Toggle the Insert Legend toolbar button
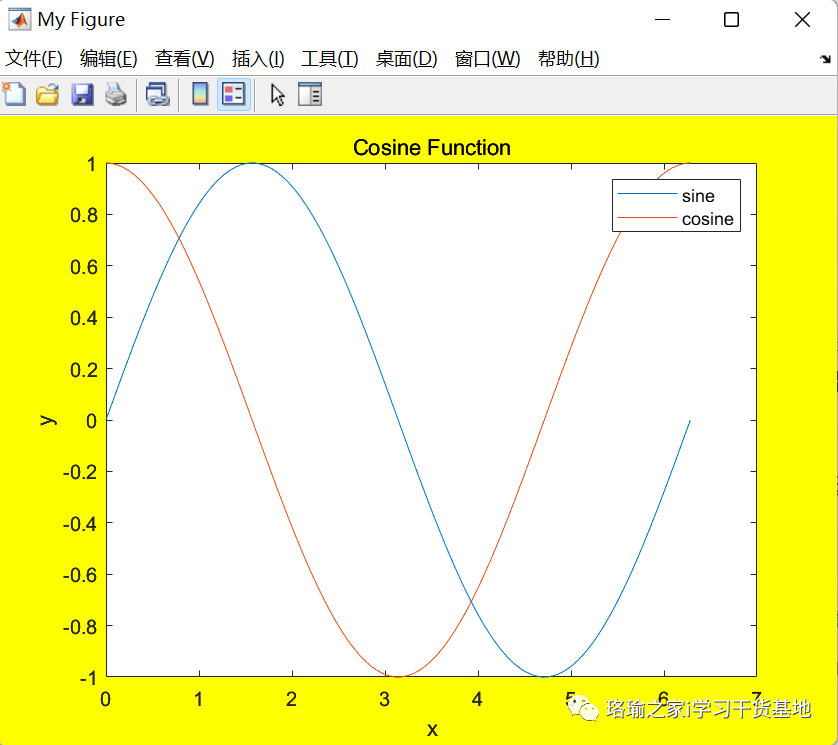The height and width of the screenshot is (745, 838). coord(234,95)
